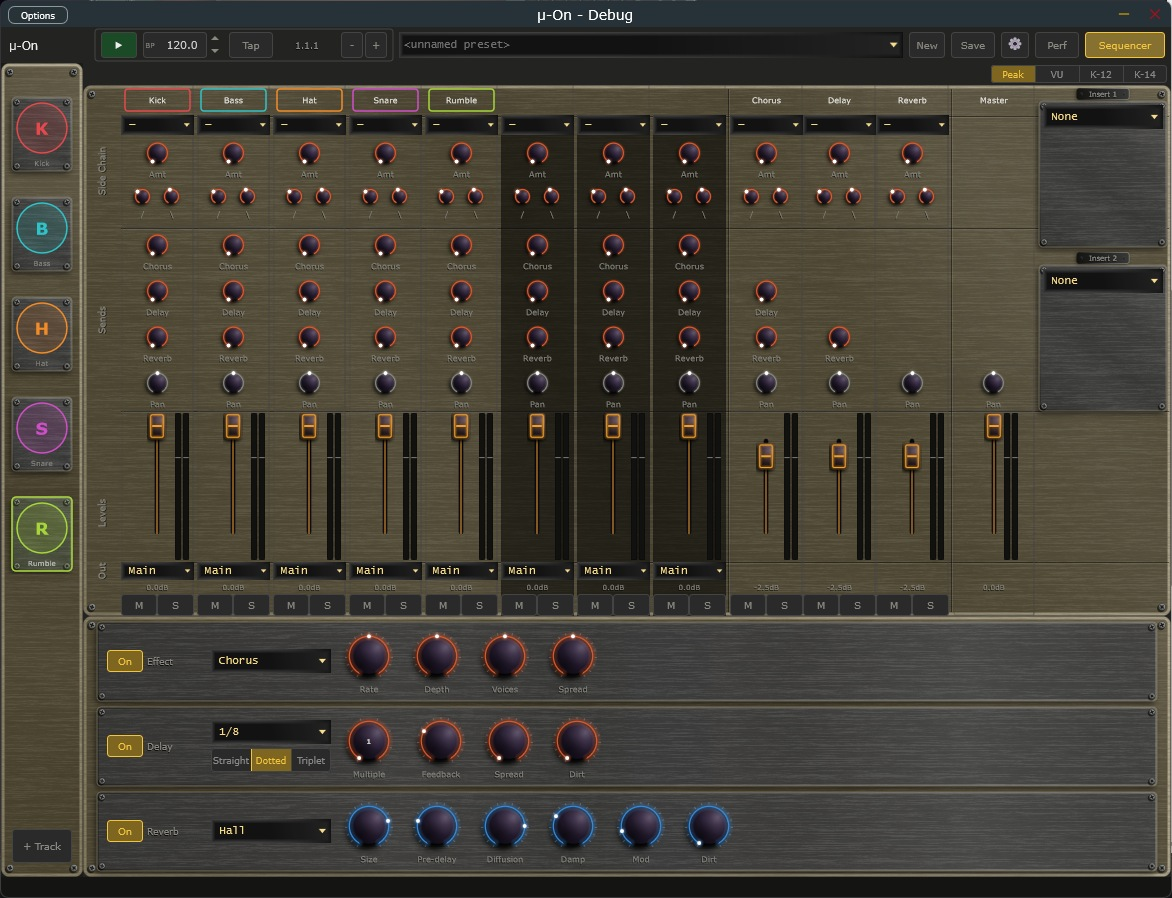The width and height of the screenshot is (1172, 898).
Task: Click the Master channel level fader
Action: pos(993,426)
